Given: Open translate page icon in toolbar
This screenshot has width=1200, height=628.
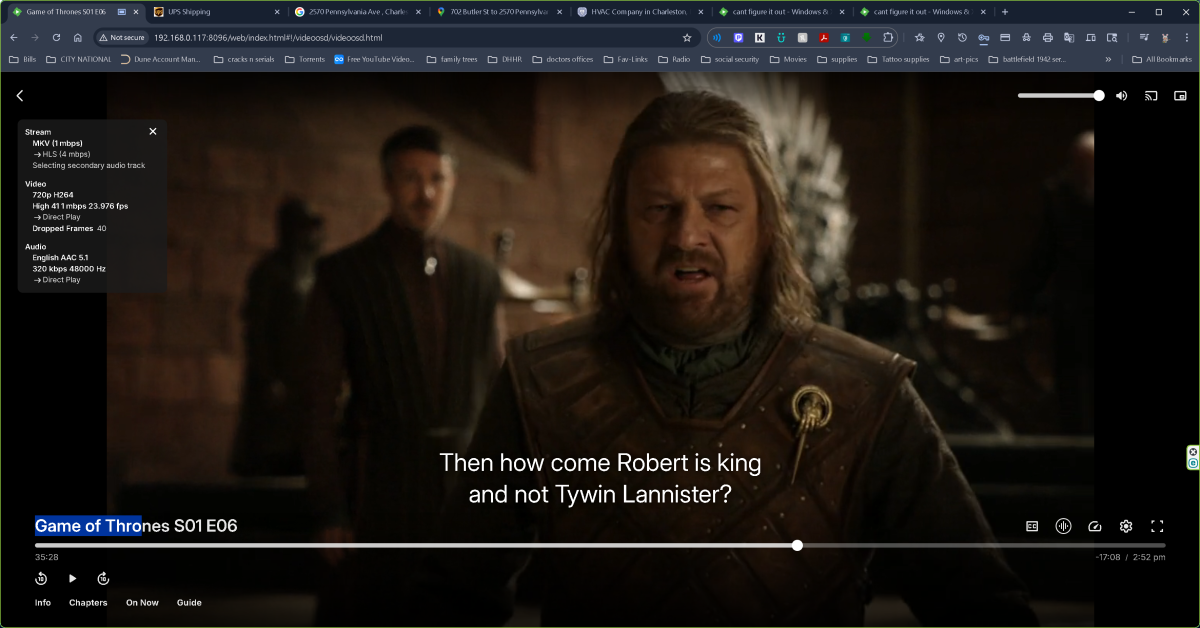Looking at the screenshot, I should [x=1069, y=37].
